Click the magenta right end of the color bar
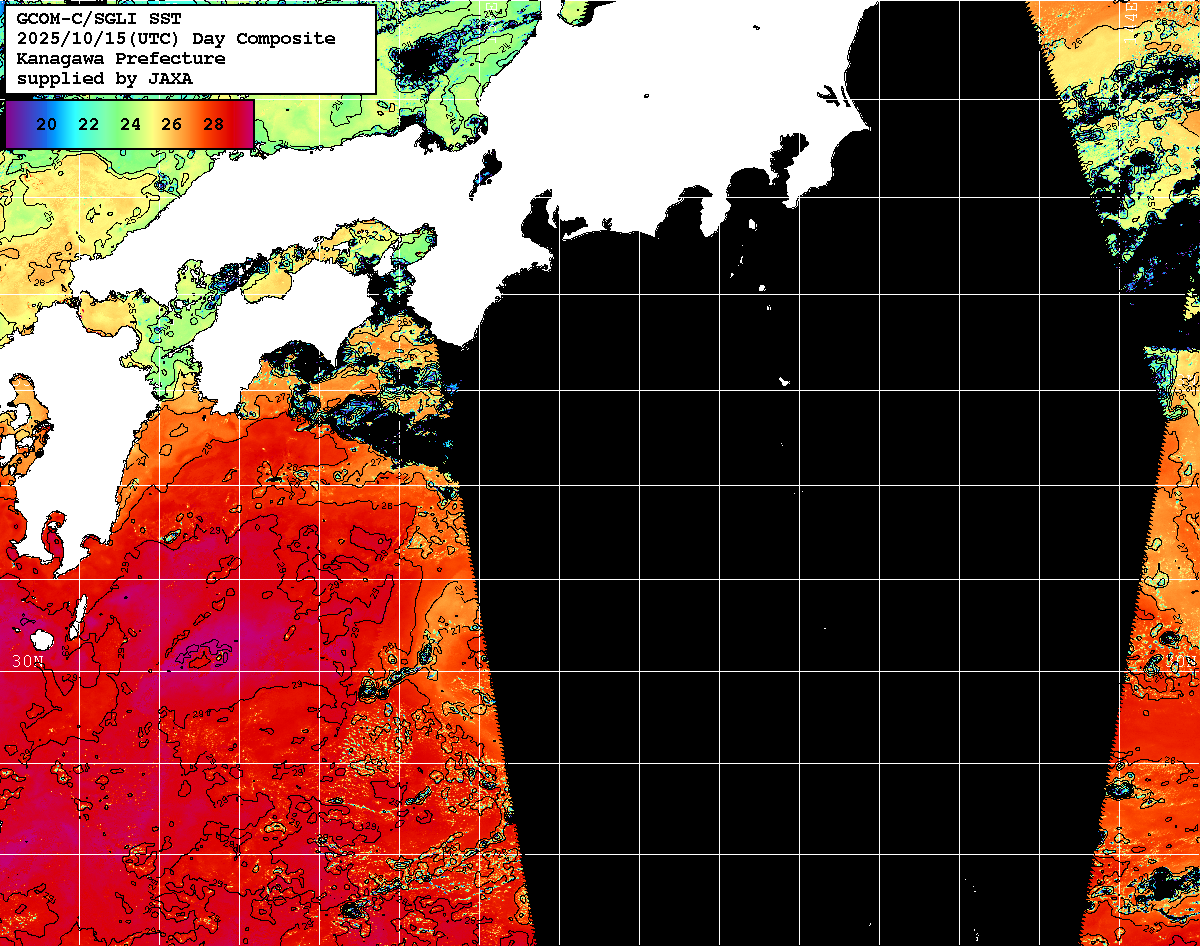 [x=245, y=125]
